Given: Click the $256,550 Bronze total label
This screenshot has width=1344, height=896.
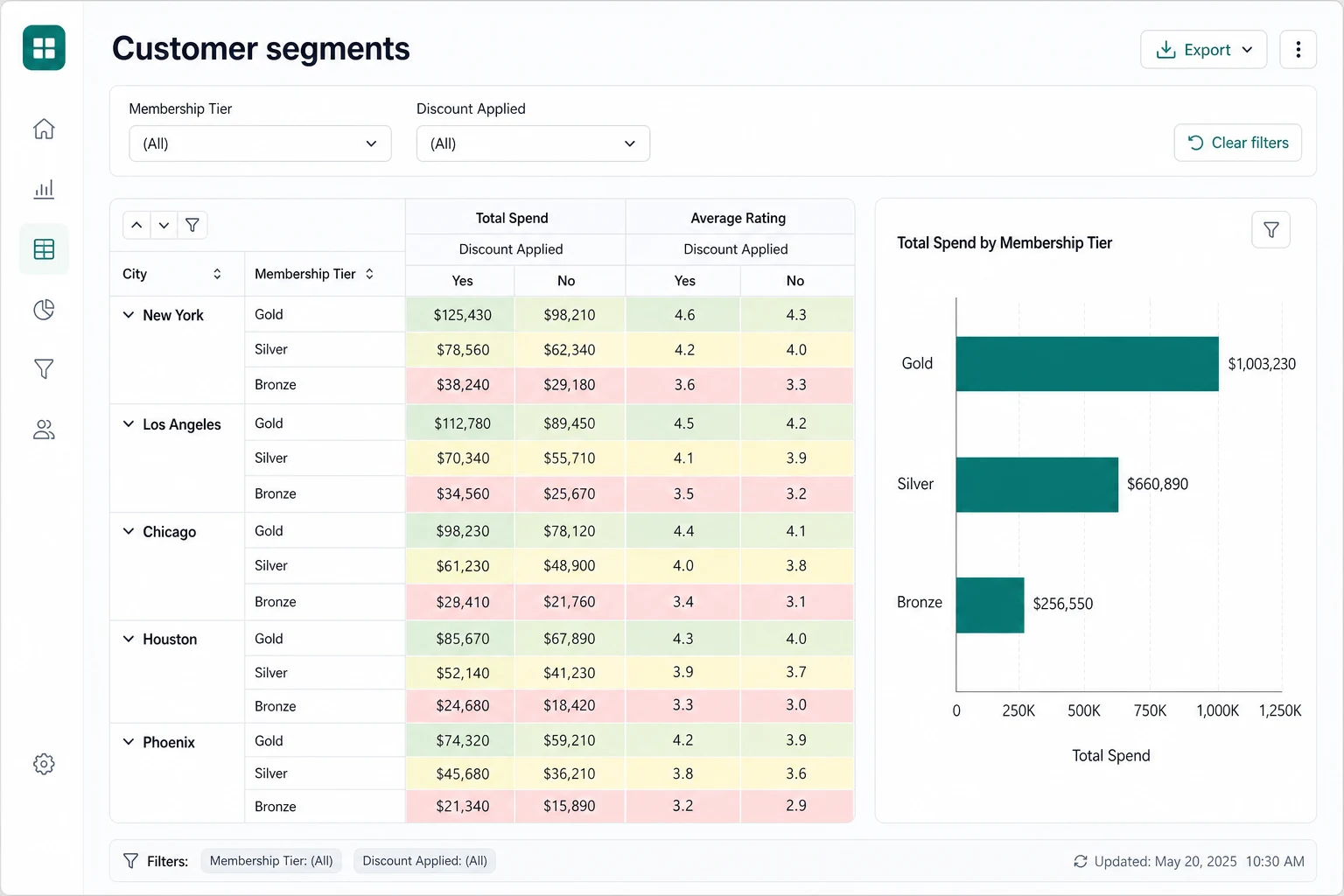Looking at the screenshot, I should 1063,605.
